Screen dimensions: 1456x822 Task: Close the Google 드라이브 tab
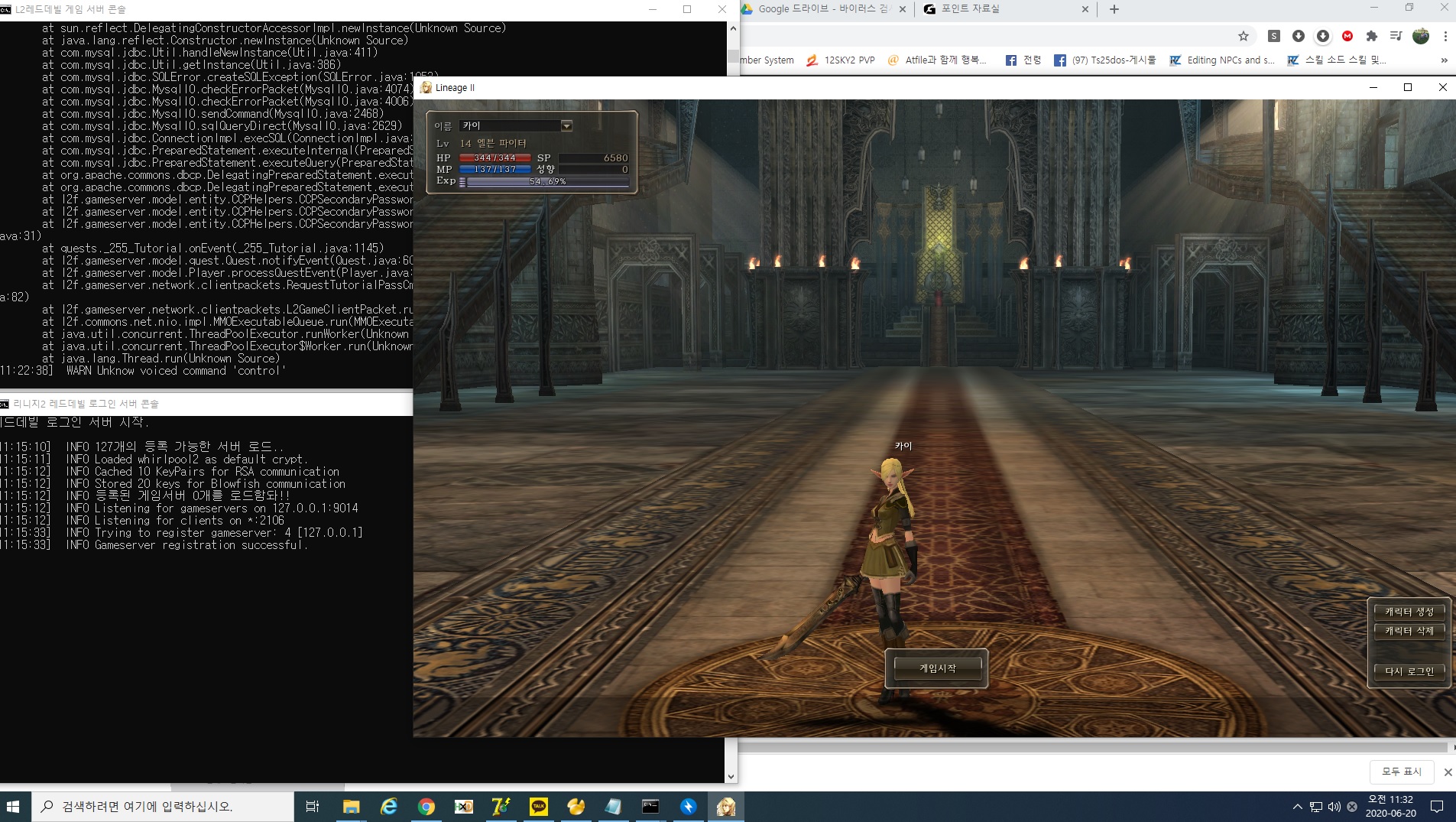(903, 9)
